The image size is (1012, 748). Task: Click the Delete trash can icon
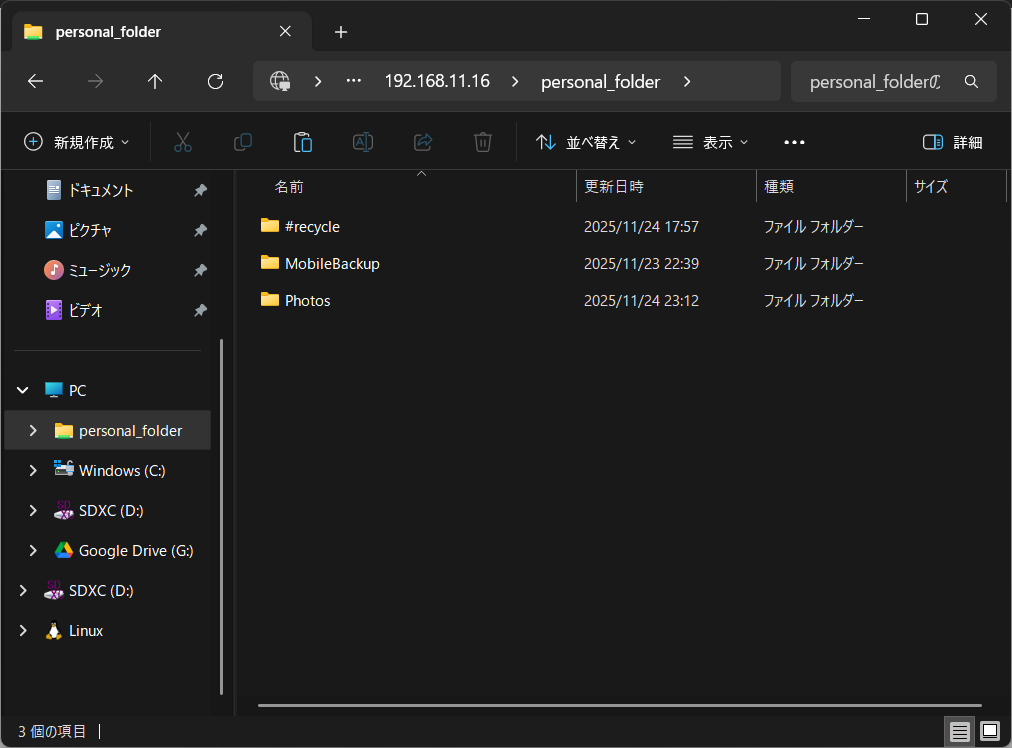(483, 142)
